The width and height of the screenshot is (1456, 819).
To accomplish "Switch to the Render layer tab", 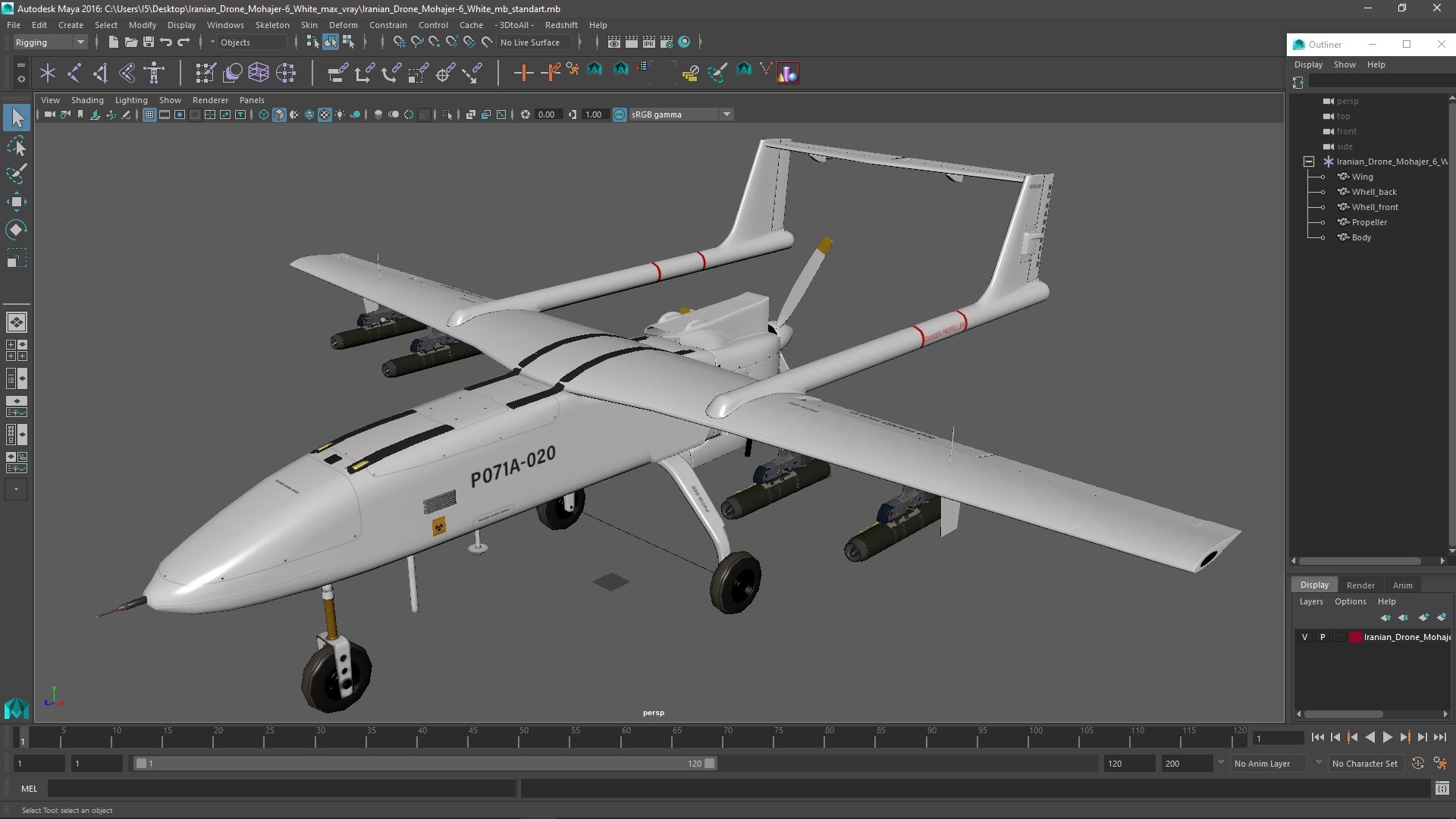I will 1360,585.
